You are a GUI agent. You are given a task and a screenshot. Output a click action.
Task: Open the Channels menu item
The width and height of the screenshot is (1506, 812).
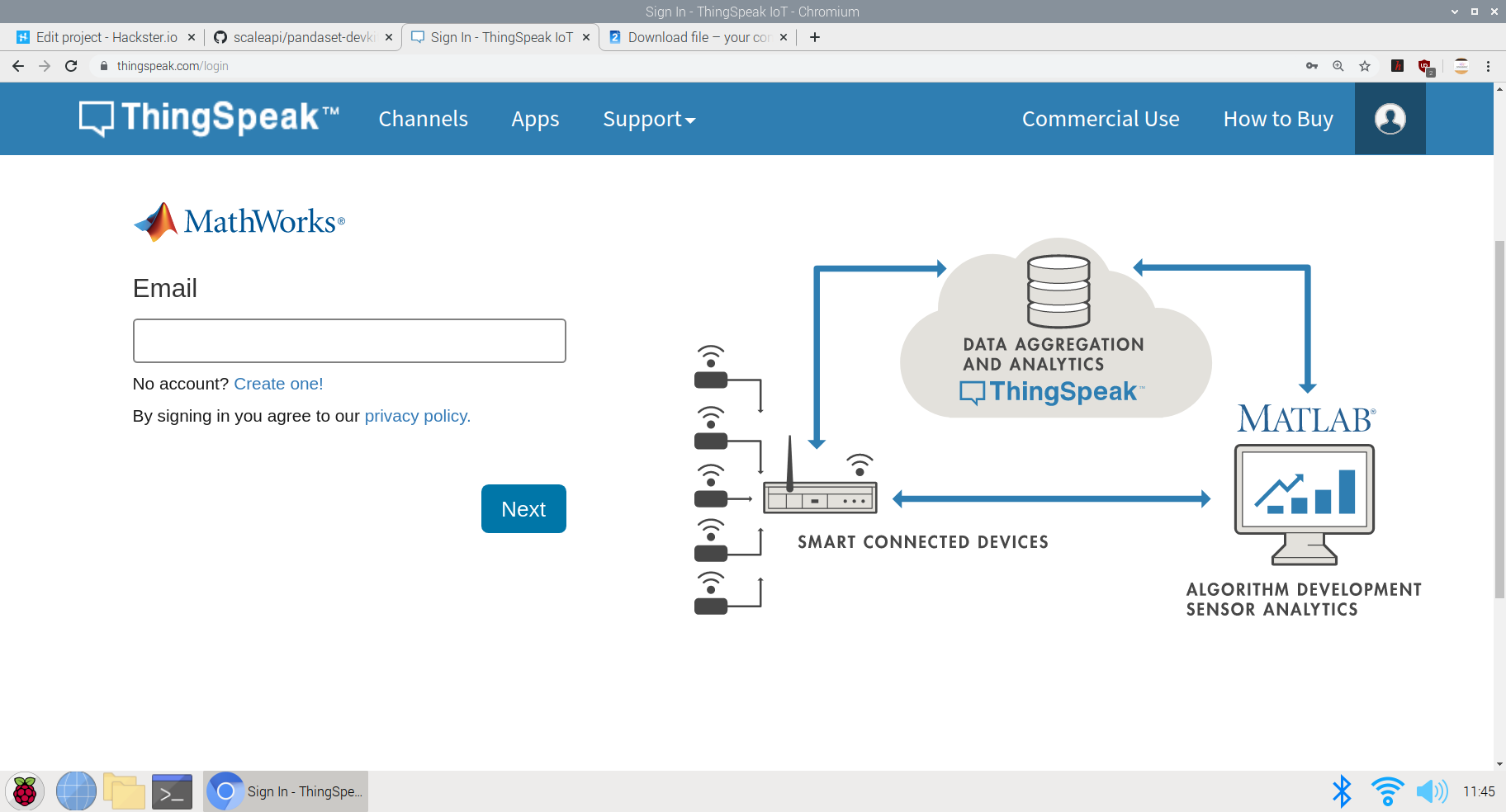point(423,119)
